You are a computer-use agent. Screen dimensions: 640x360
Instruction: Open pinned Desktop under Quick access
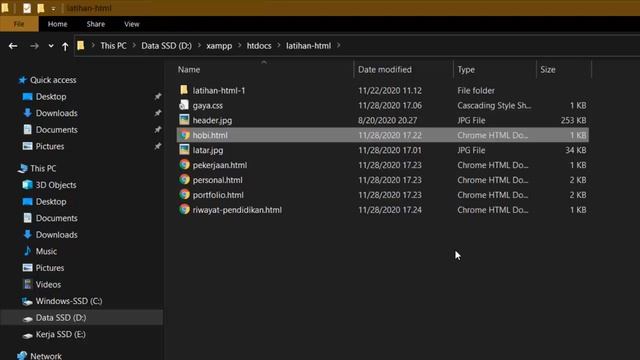point(51,97)
